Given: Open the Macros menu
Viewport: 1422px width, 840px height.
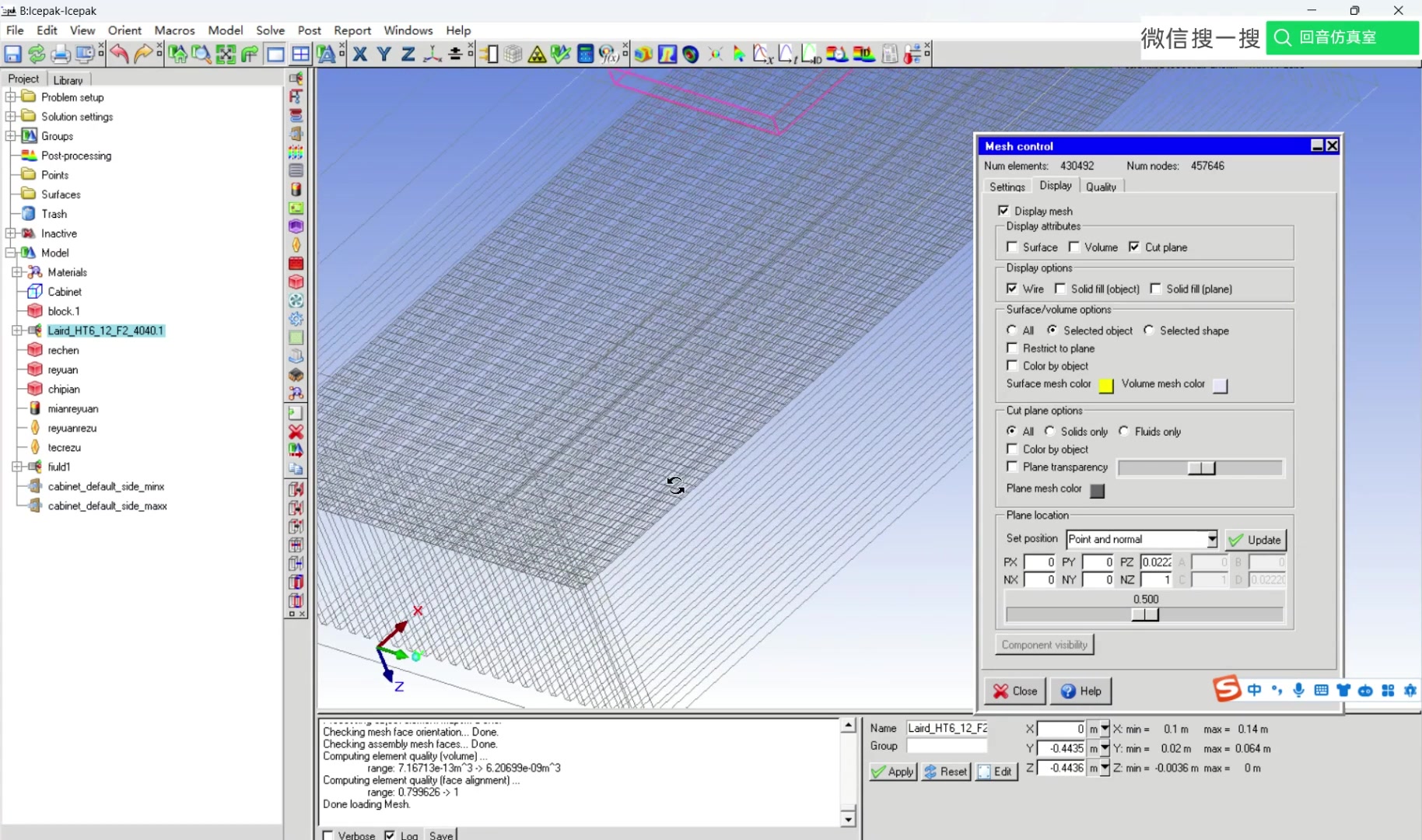Looking at the screenshot, I should pos(173,30).
